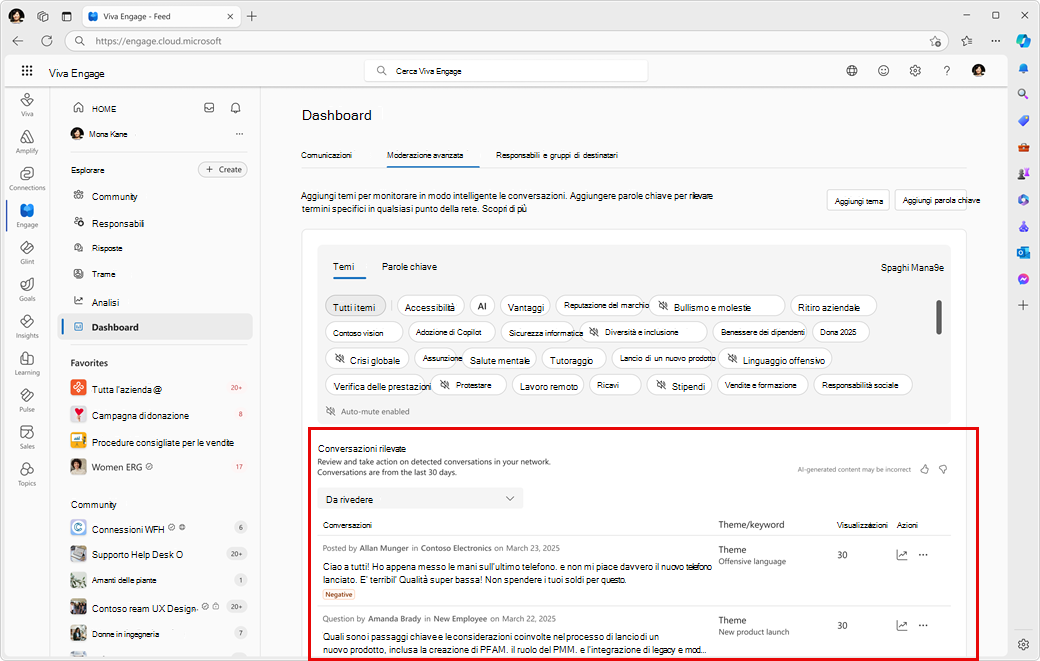The width and height of the screenshot is (1040, 661).
Task: Open Sales in the app rail
Action: coord(27,438)
